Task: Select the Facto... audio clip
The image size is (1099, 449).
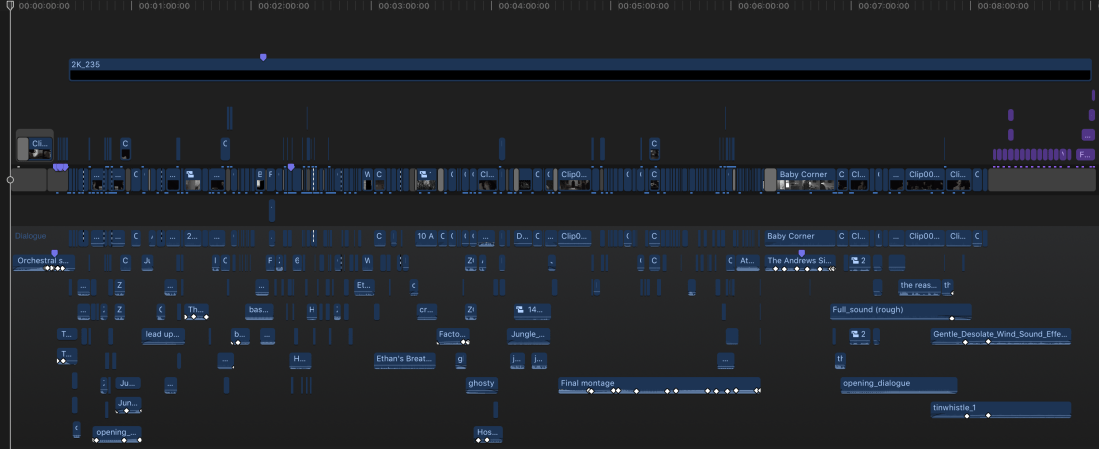Action: pos(453,335)
